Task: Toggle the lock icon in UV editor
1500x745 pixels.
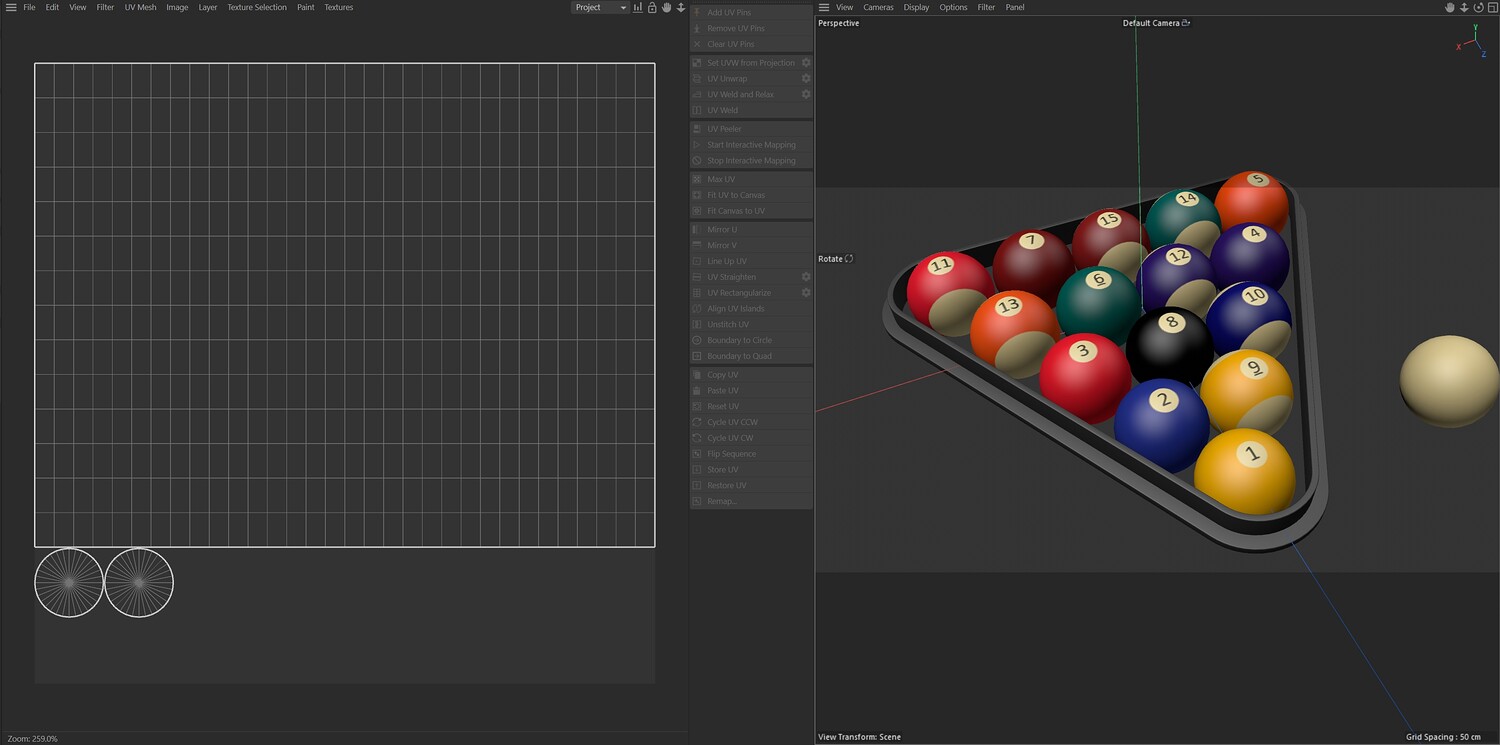Action: click(x=652, y=7)
